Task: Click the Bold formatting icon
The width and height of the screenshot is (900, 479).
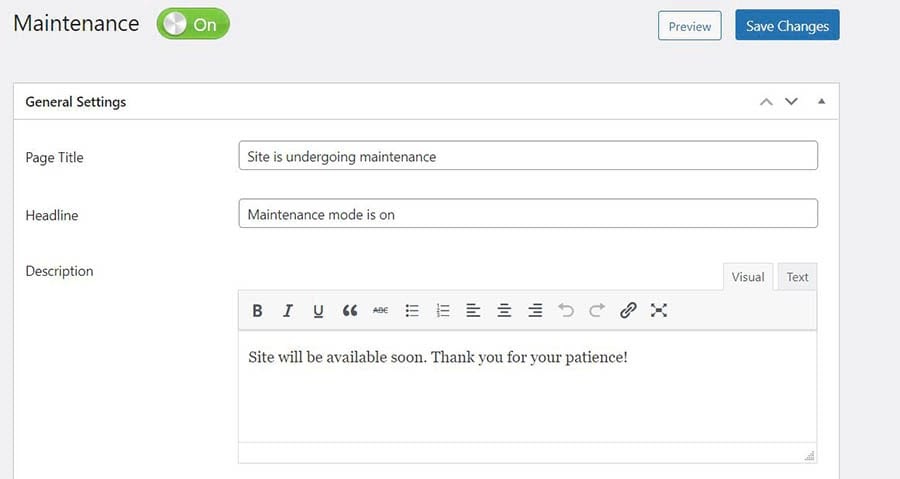Action: [x=257, y=311]
